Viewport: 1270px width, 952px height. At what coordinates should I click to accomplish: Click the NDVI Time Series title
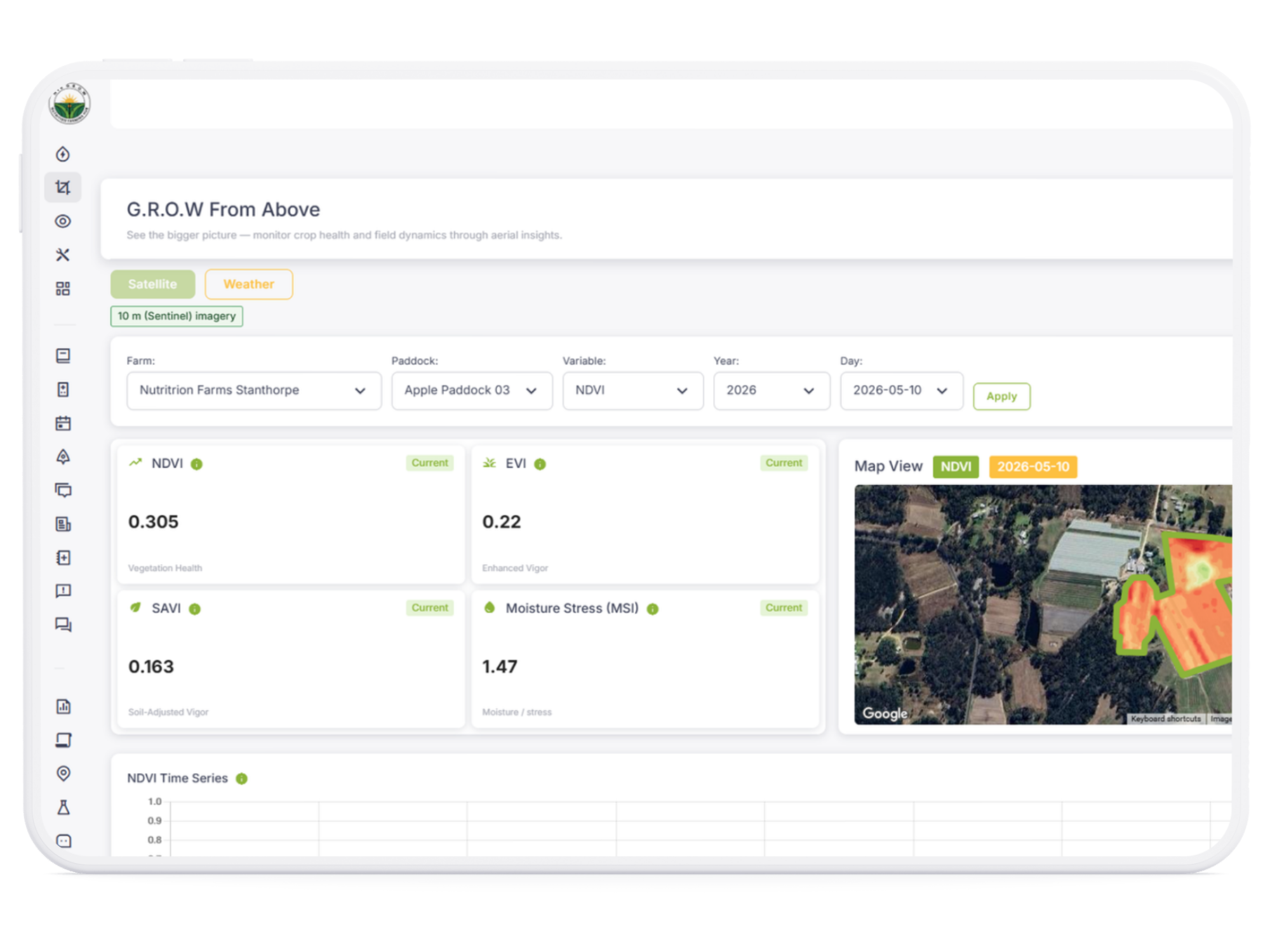point(177,778)
